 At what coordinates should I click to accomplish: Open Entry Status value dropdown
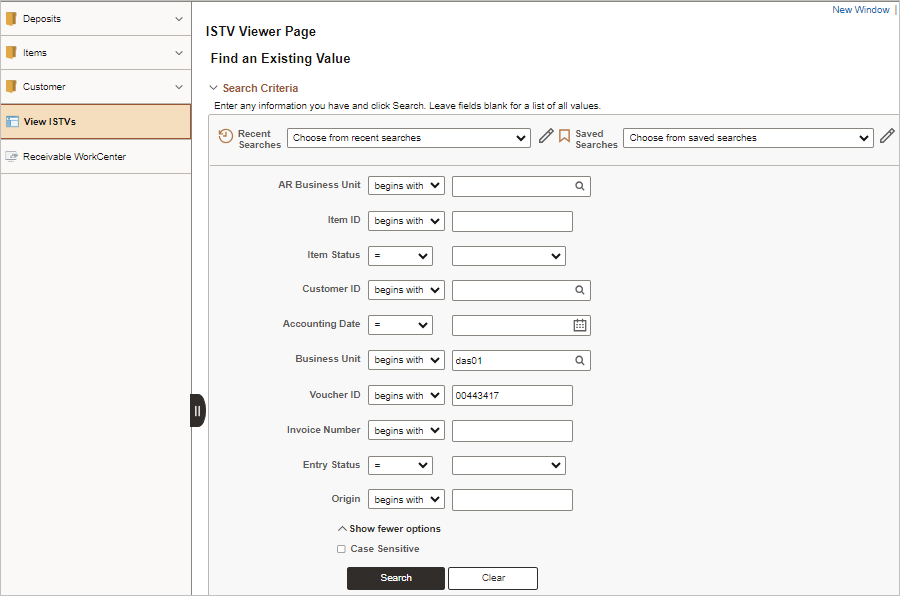pyautogui.click(x=509, y=465)
